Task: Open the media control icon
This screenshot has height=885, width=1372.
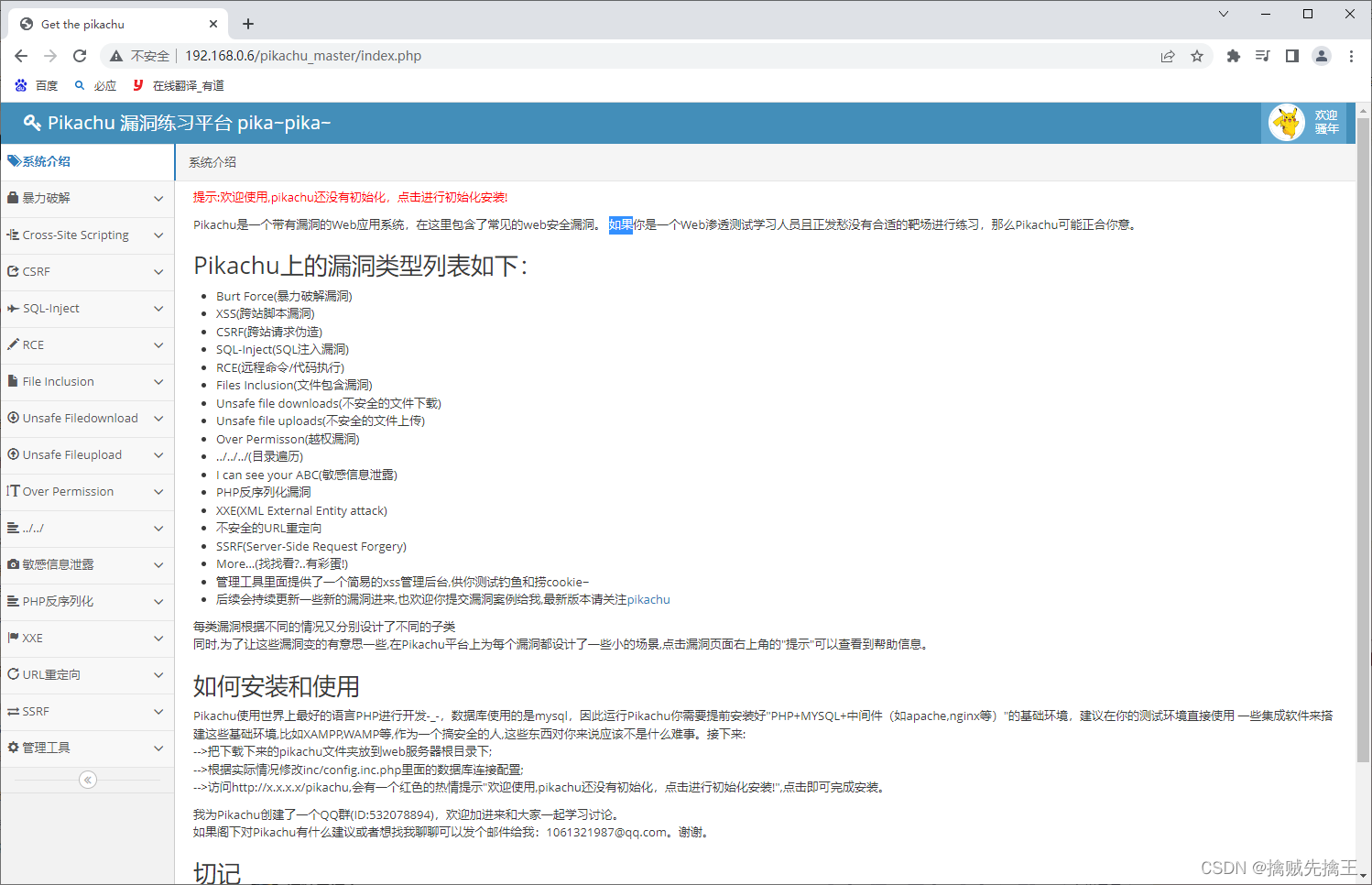Action: 1263,56
